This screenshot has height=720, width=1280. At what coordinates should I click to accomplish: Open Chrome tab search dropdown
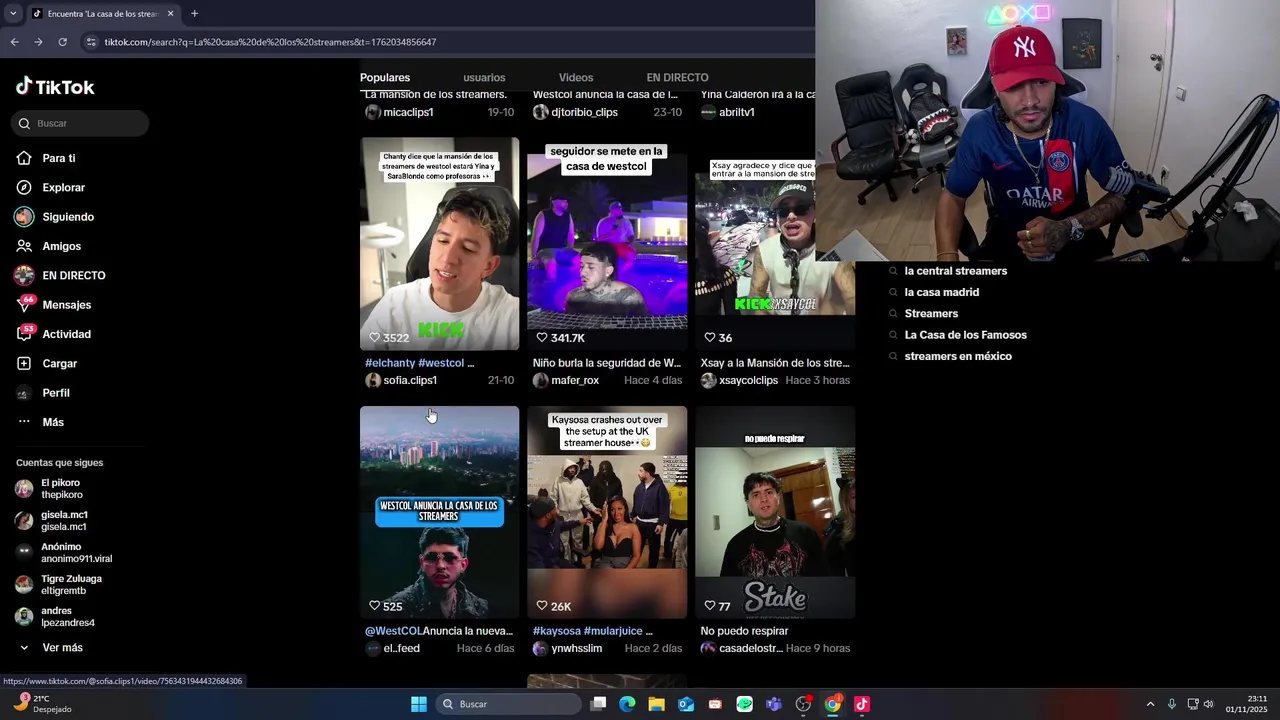pos(12,14)
